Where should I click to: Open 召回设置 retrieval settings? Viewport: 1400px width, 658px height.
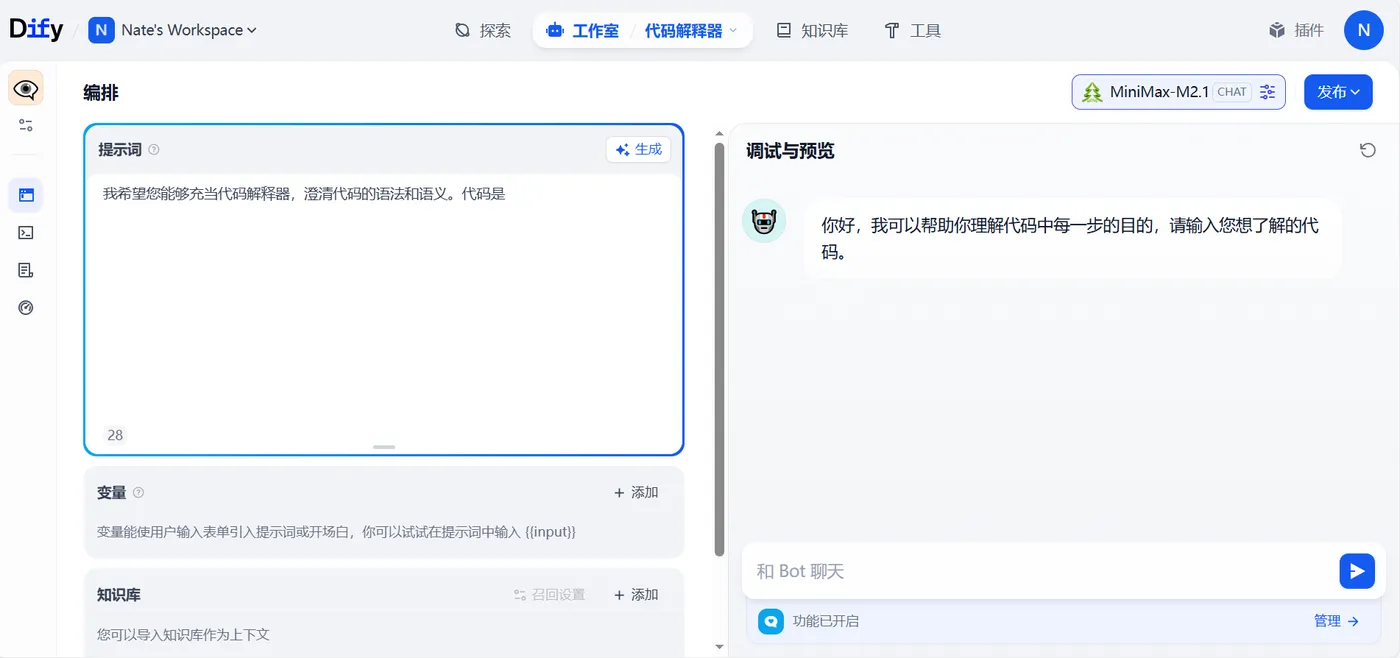[549, 594]
